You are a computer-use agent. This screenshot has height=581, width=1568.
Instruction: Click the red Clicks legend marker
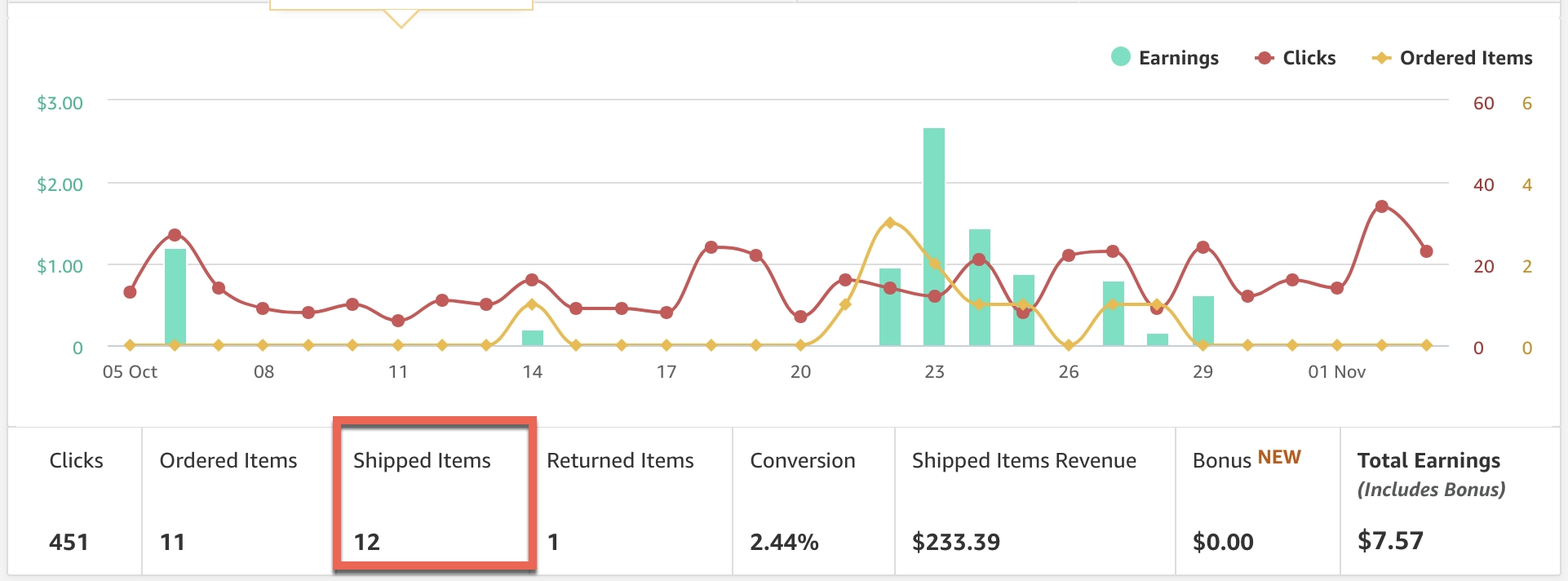(1263, 57)
